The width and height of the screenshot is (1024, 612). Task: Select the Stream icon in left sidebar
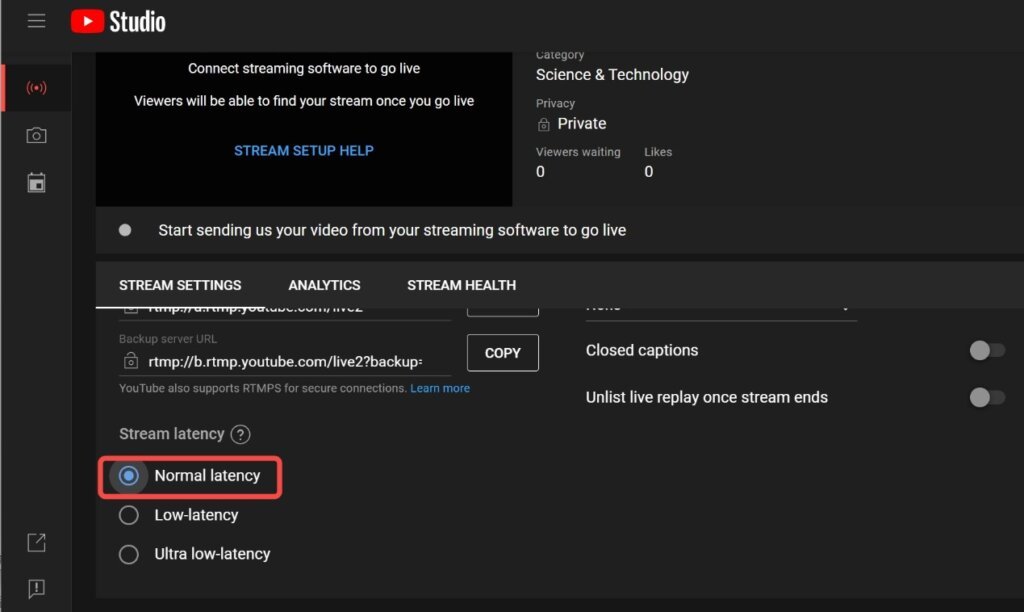[36, 88]
